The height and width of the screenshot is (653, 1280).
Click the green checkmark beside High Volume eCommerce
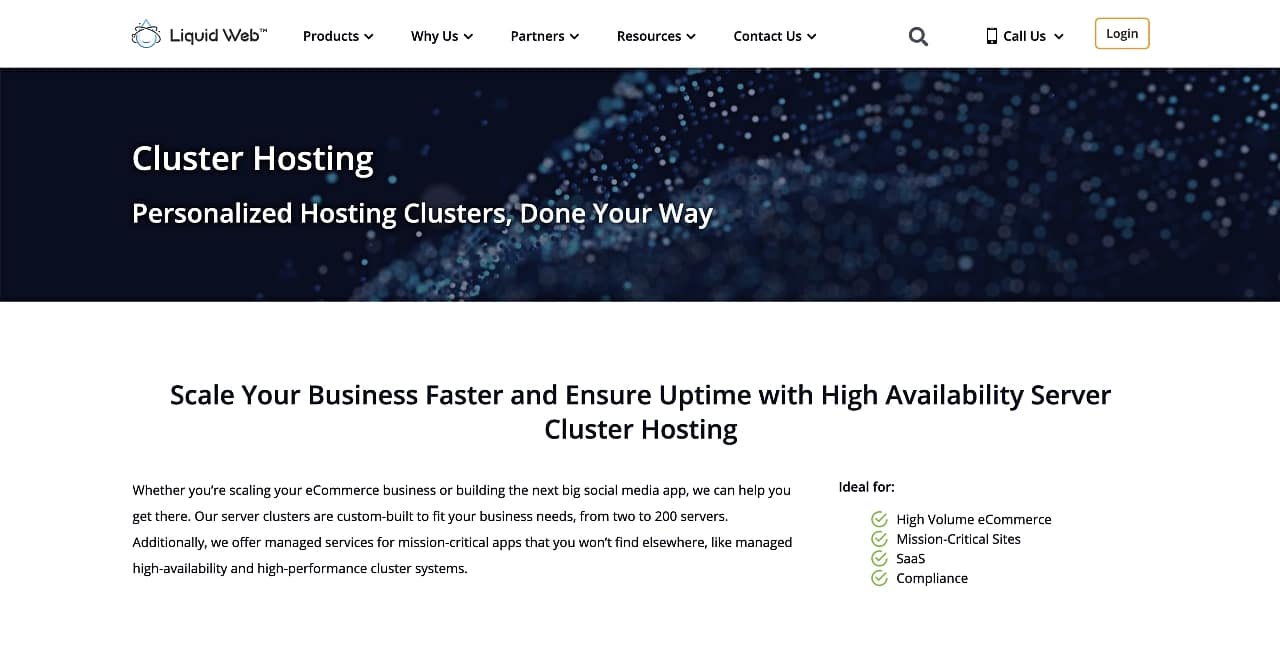point(879,519)
